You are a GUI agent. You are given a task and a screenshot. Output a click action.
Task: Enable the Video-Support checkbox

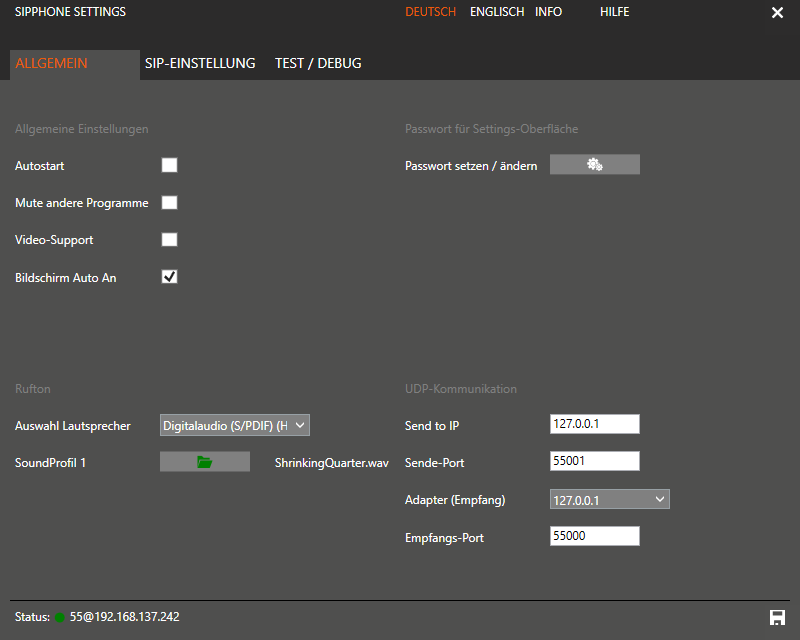tap(170, 240)
